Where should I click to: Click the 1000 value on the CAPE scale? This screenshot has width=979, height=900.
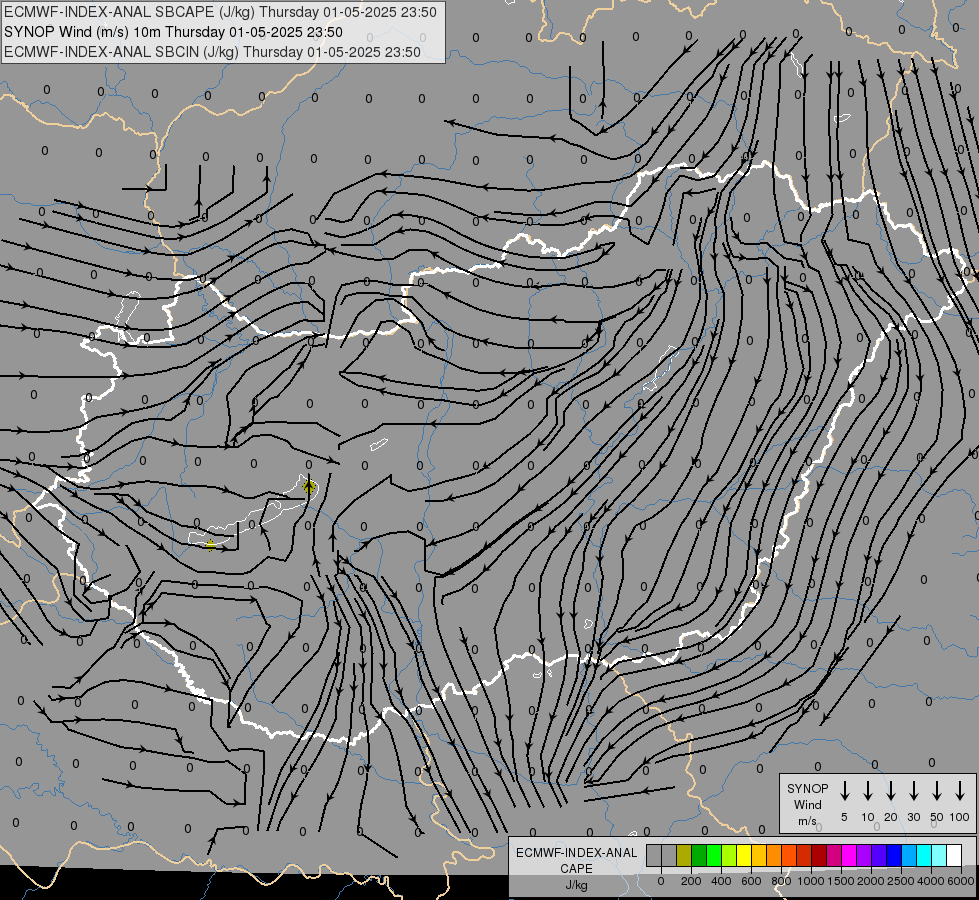pyautogui.click(x=811, y=881)
